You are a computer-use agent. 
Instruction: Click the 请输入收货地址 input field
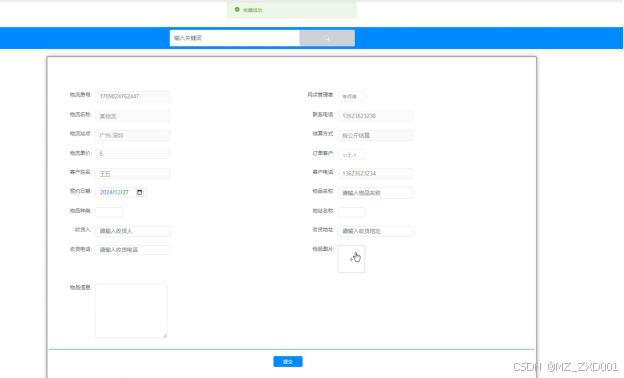tap(375, 231)
